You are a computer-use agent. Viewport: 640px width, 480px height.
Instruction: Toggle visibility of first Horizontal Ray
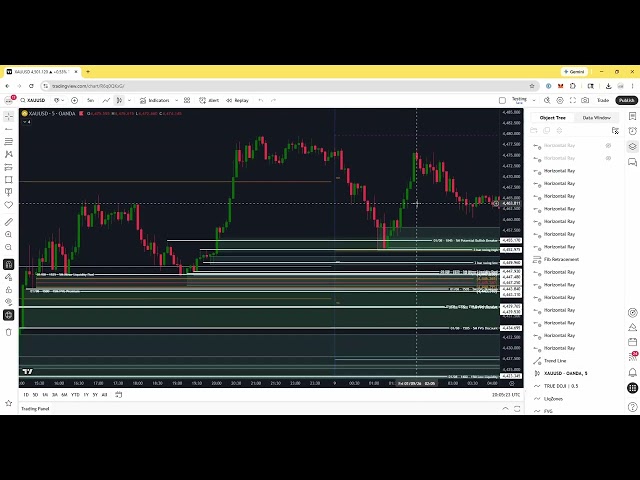pyautogui.click(x=608, y=145)
